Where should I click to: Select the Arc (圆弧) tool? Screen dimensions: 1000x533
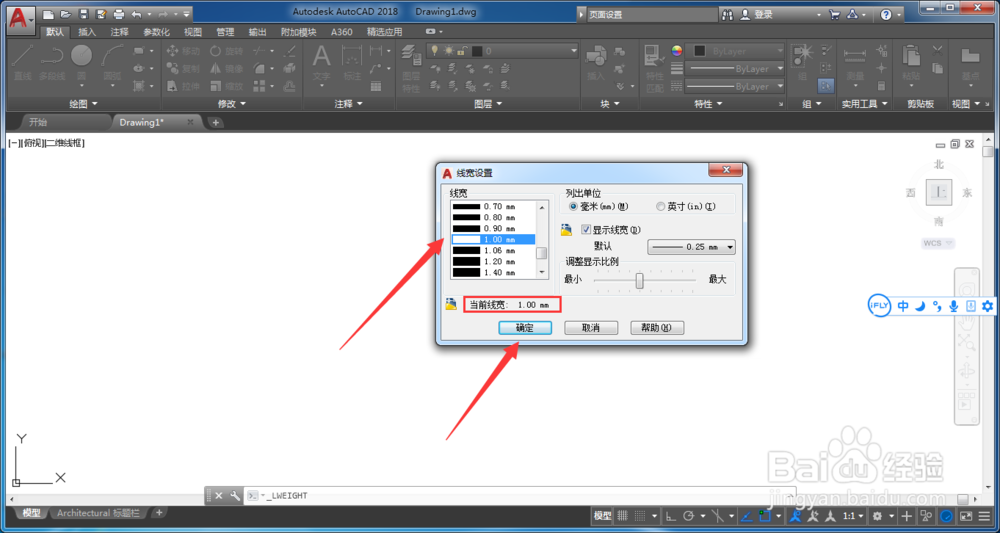click(113, 63)
